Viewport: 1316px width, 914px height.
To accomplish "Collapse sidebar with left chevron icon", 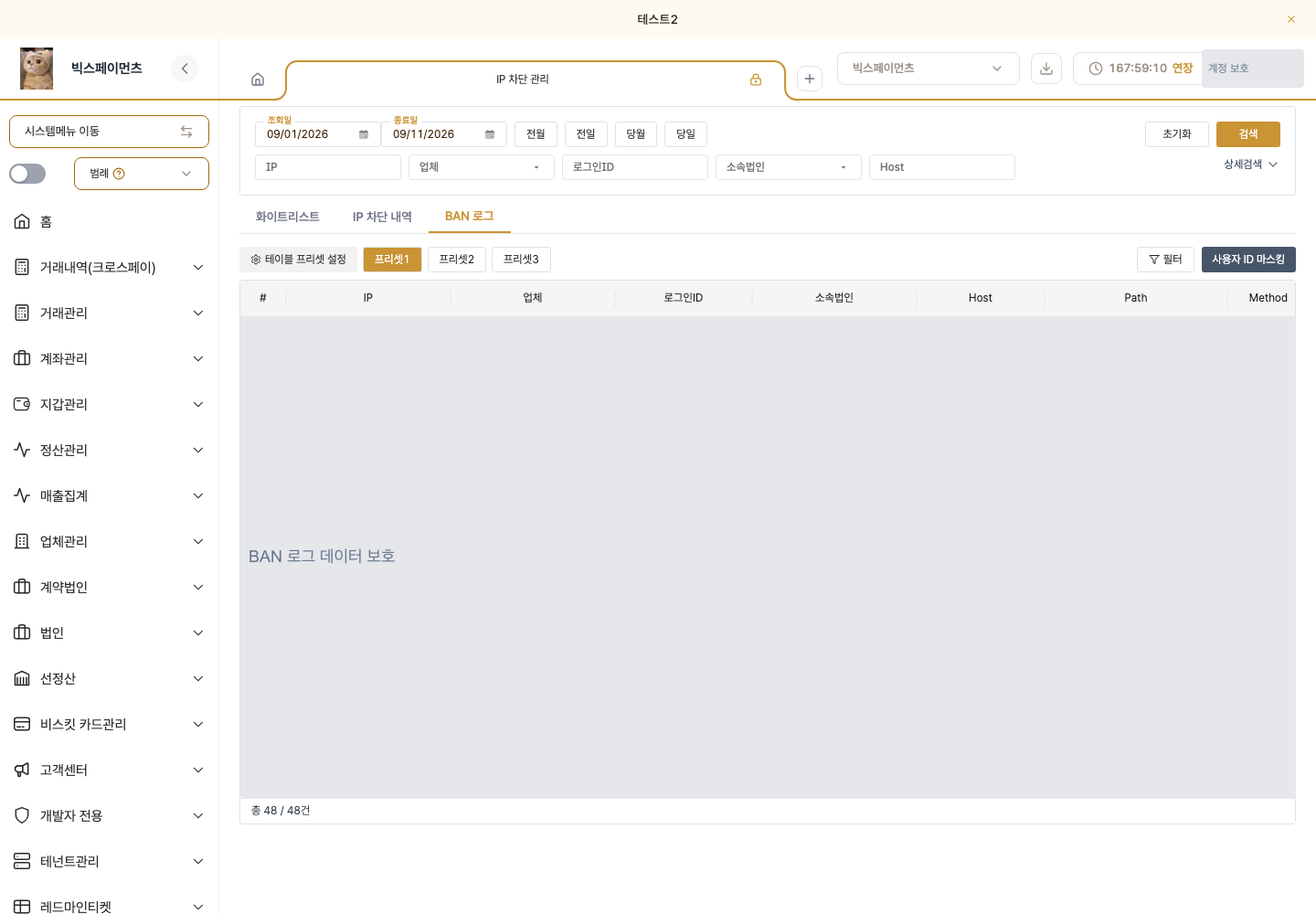I will [185, 69].
